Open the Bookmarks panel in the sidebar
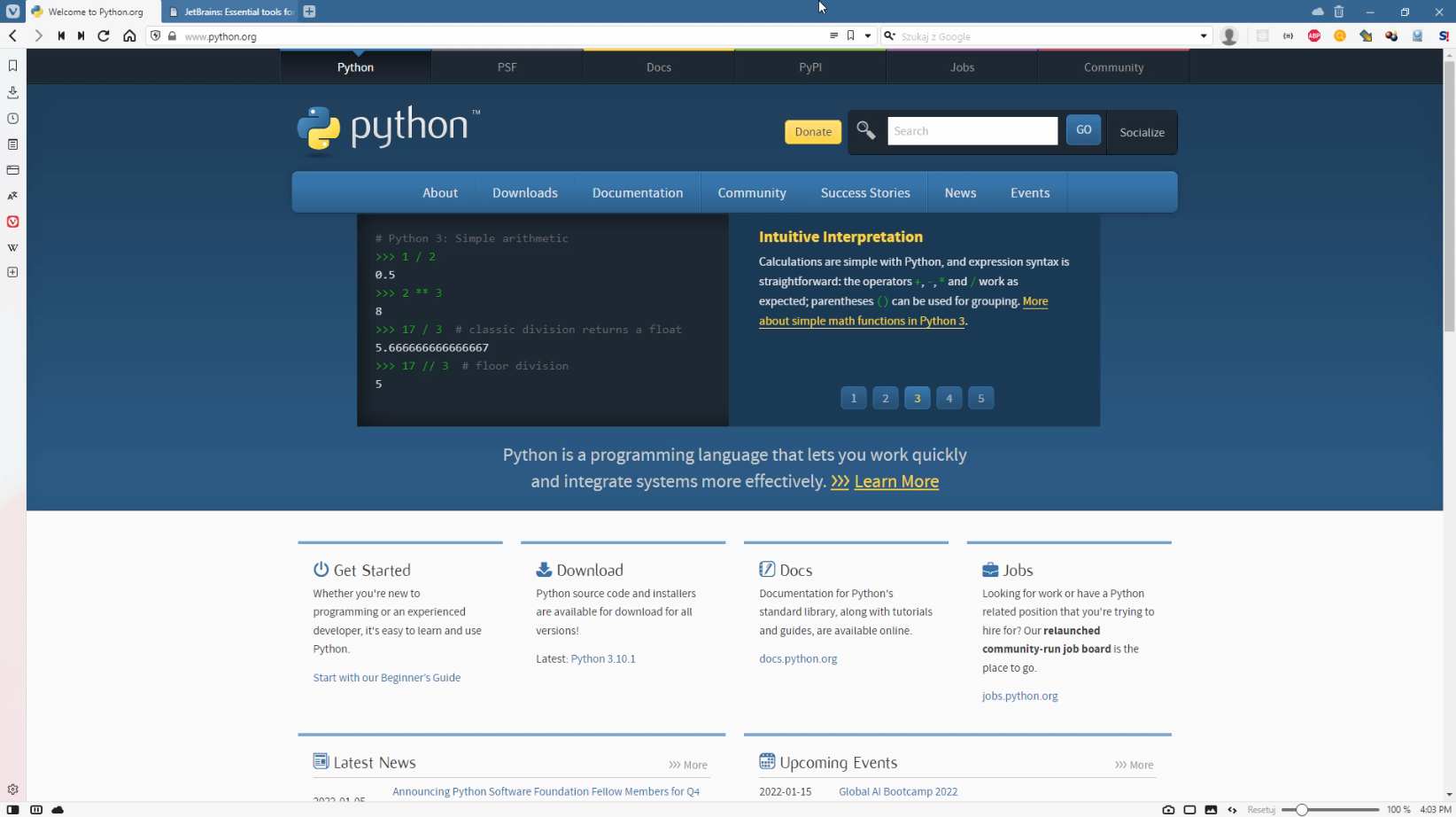Screen dimensions: 1456x817 [x=12, y=66]
